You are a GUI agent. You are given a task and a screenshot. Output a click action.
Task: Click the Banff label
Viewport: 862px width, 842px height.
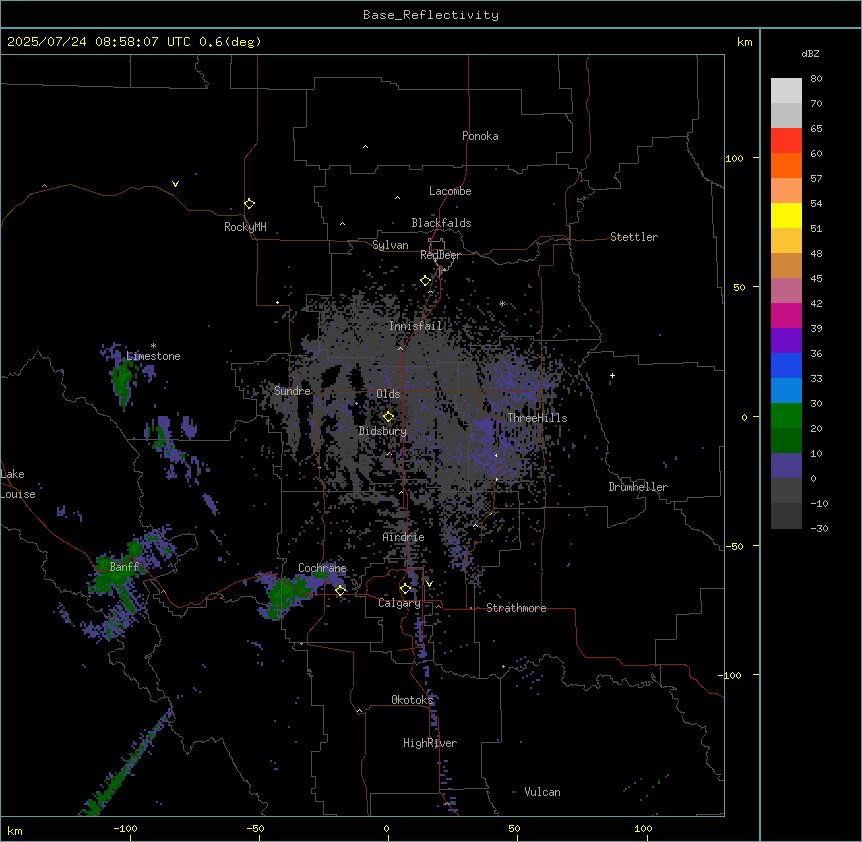tap(124, 567)
